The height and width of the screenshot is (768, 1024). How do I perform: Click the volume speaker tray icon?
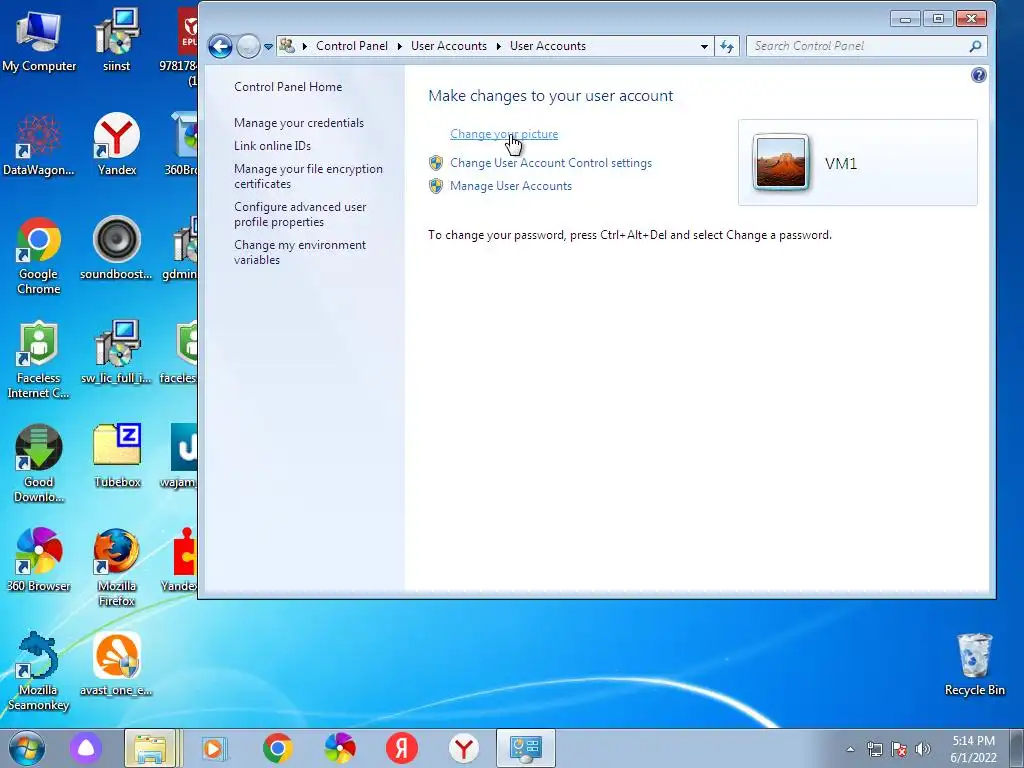tap(923, 749)
